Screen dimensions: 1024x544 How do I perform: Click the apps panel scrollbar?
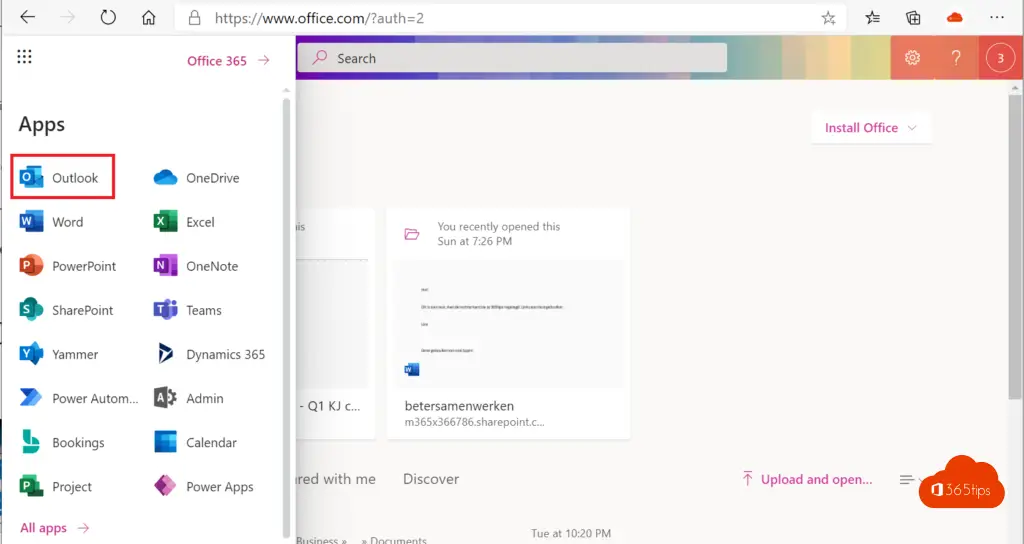coord(286,318)
